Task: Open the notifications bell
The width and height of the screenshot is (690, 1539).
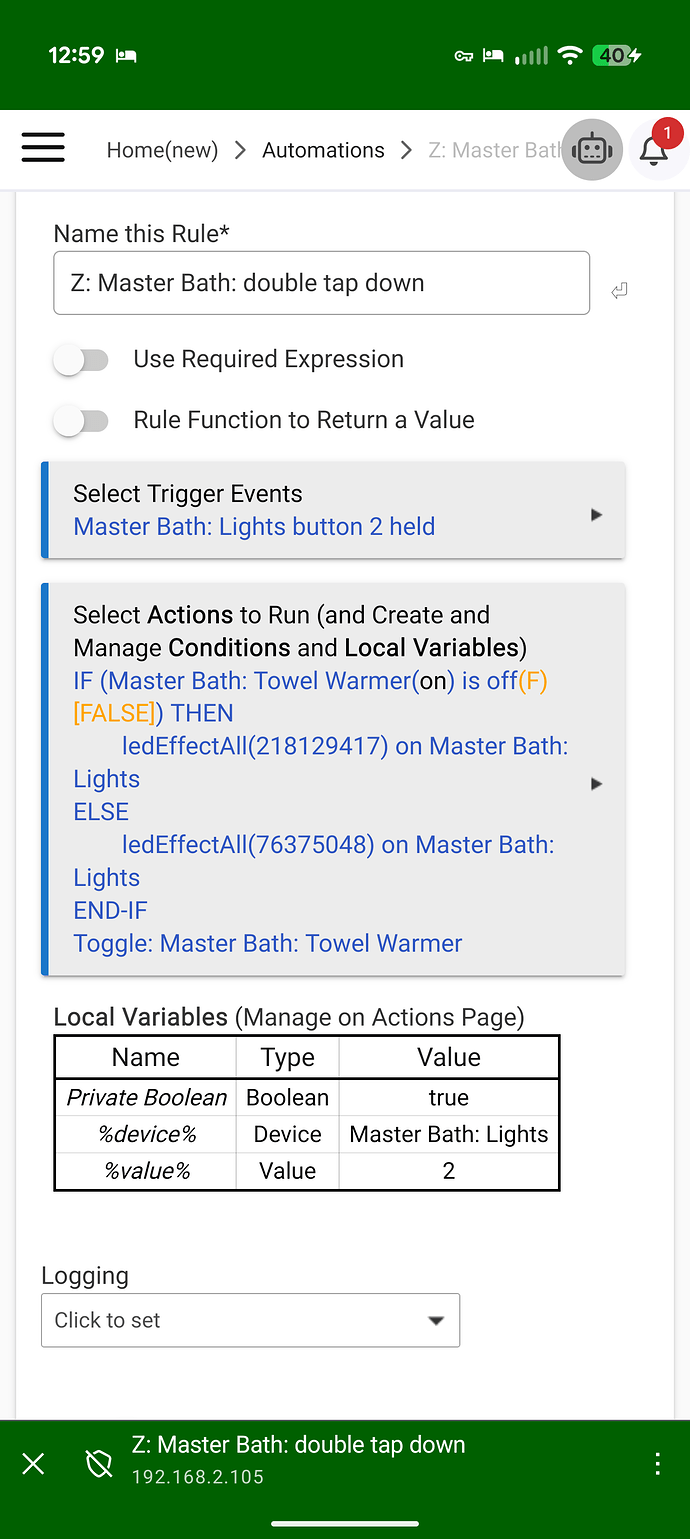Action: click(x=654, y=150)
